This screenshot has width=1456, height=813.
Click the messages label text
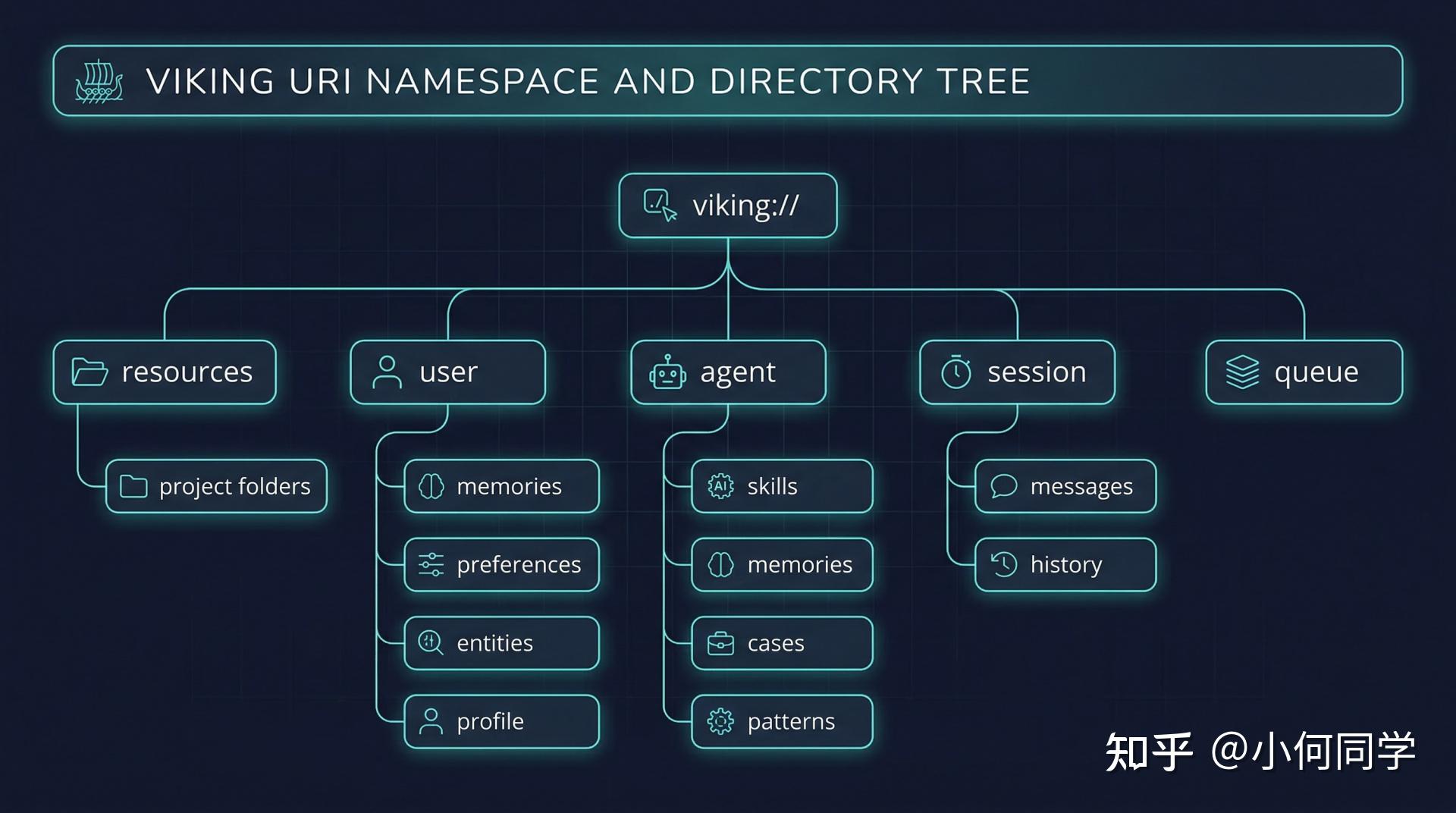1081,487
